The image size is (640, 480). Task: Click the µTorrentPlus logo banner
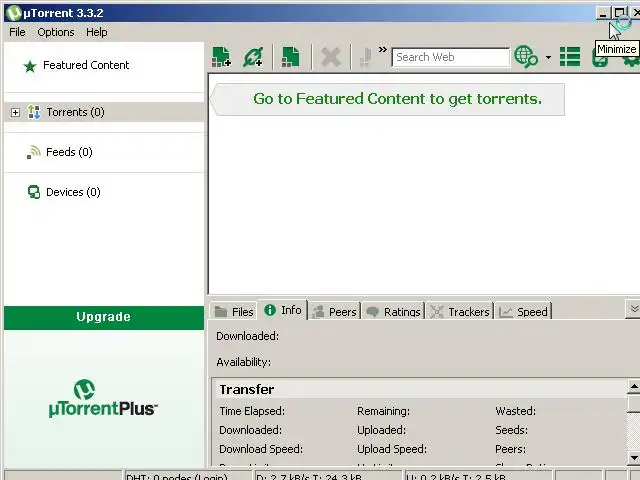104,399
